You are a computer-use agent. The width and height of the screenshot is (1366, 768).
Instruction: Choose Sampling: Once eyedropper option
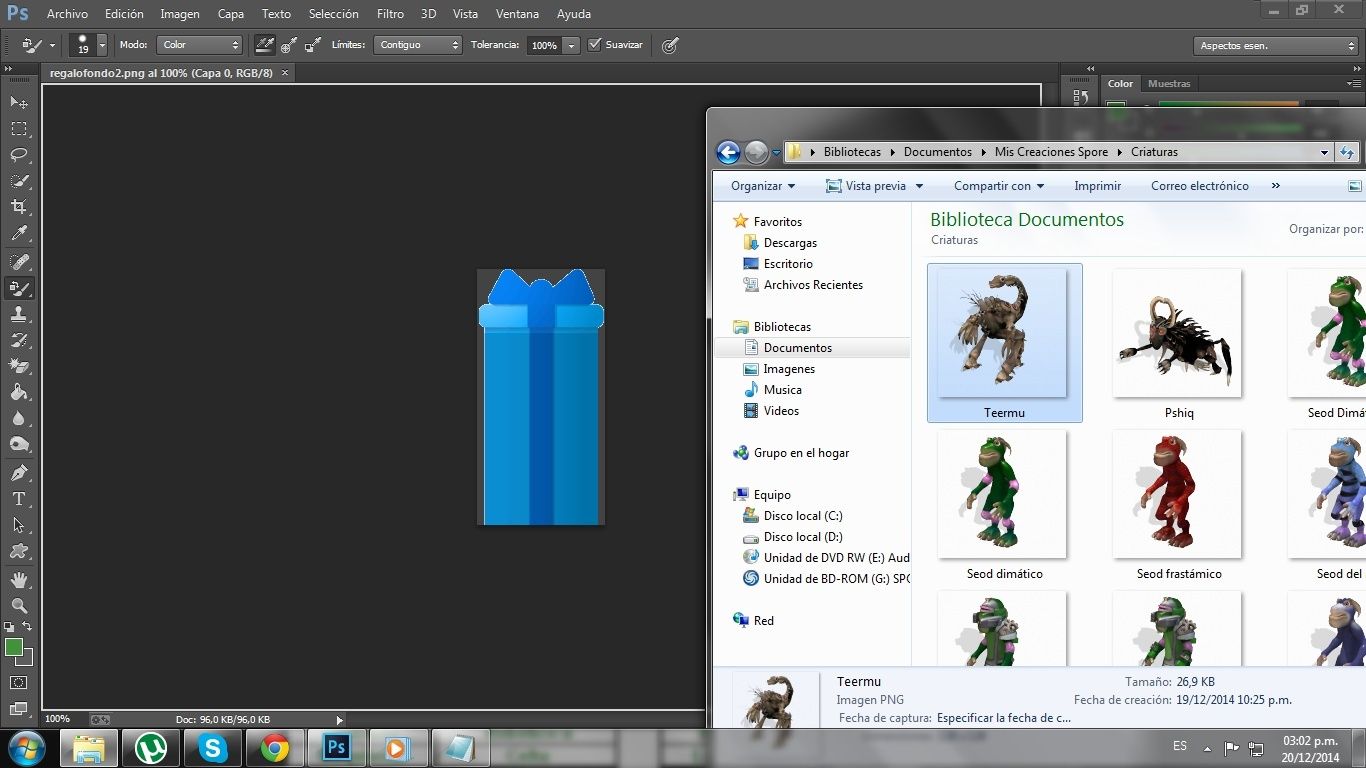click(x=289, y=45)
